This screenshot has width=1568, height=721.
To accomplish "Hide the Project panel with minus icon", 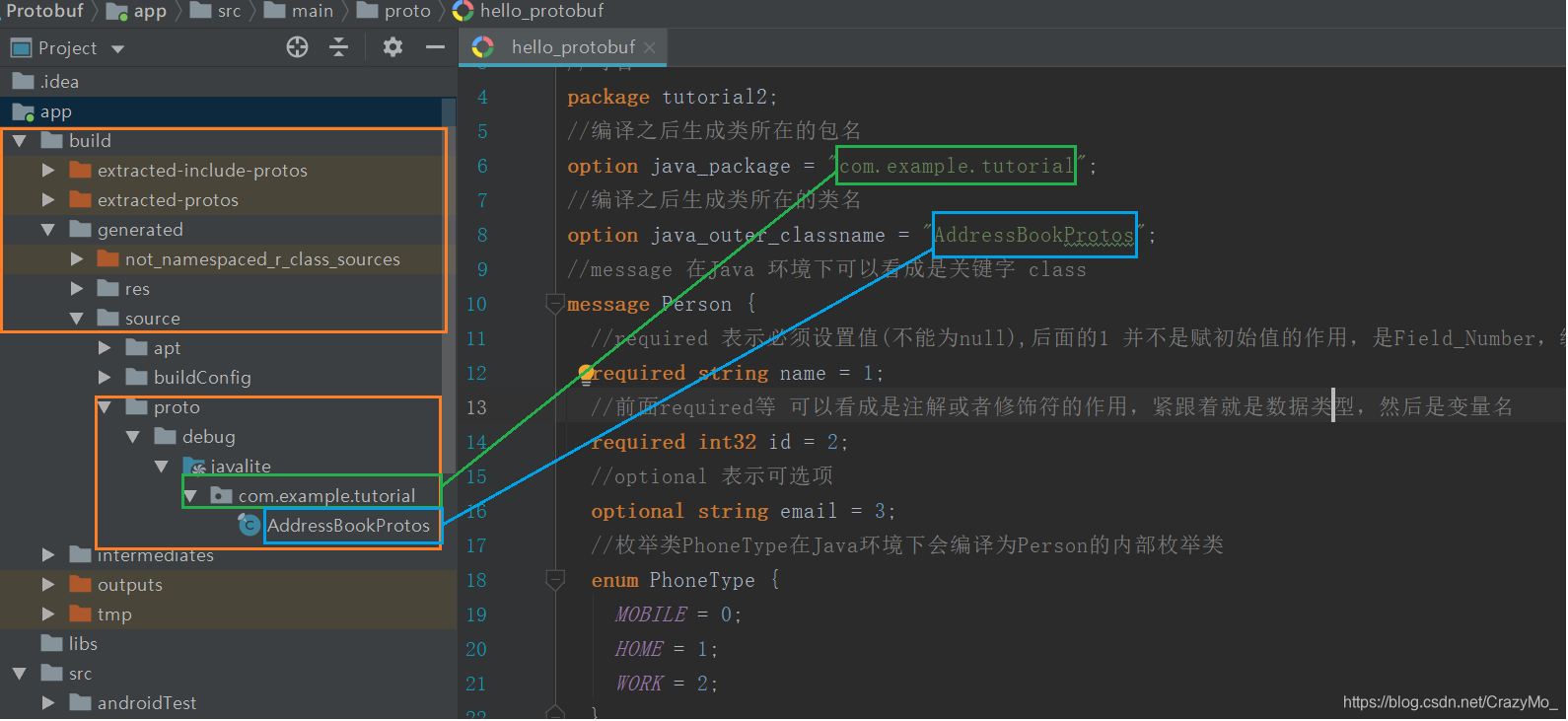I will tap(435, 47).
